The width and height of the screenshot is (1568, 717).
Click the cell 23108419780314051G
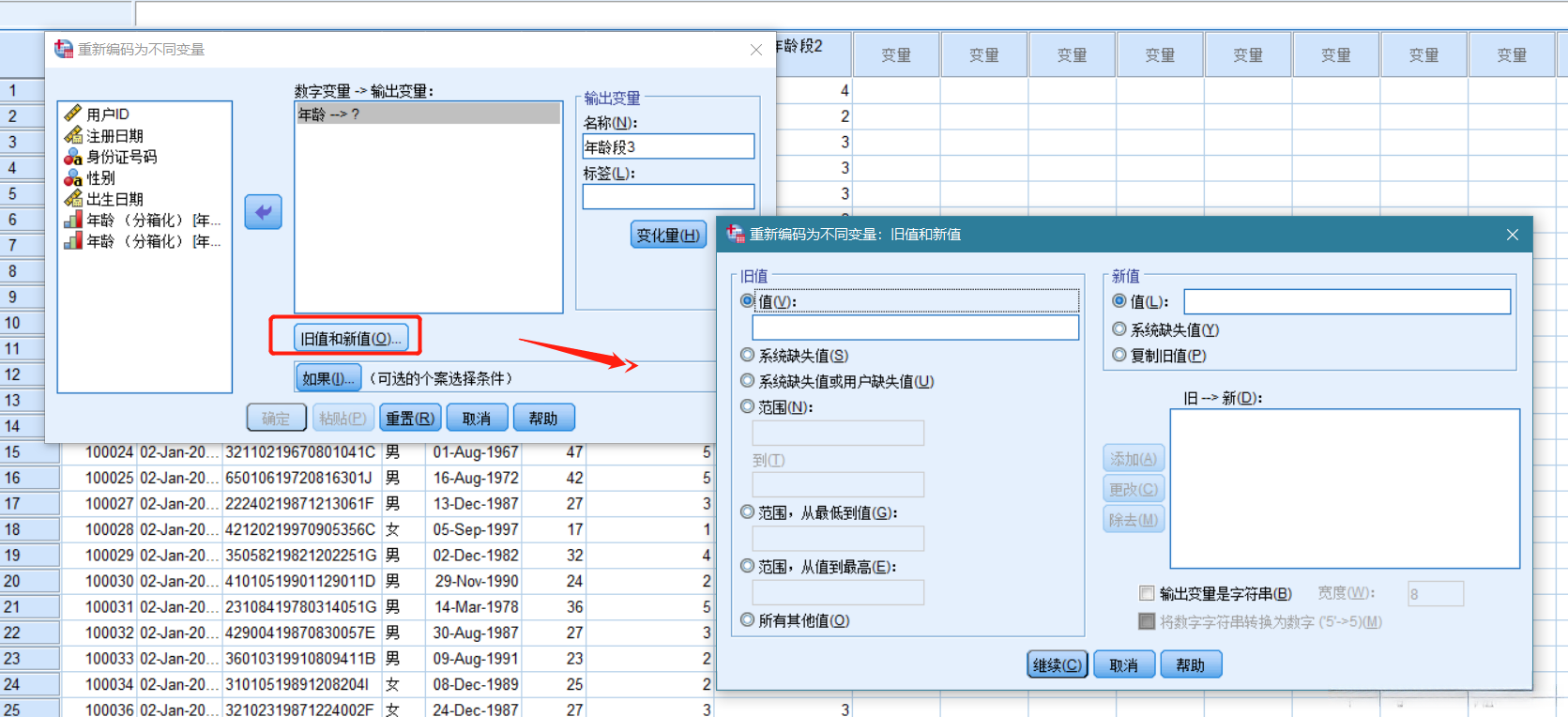click(300, 607)
